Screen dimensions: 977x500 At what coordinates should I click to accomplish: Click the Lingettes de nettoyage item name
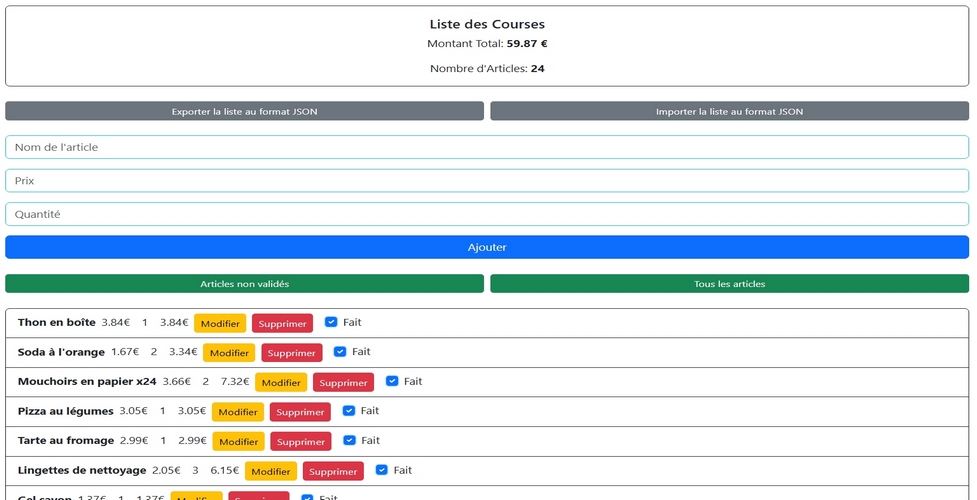(82, 470)
